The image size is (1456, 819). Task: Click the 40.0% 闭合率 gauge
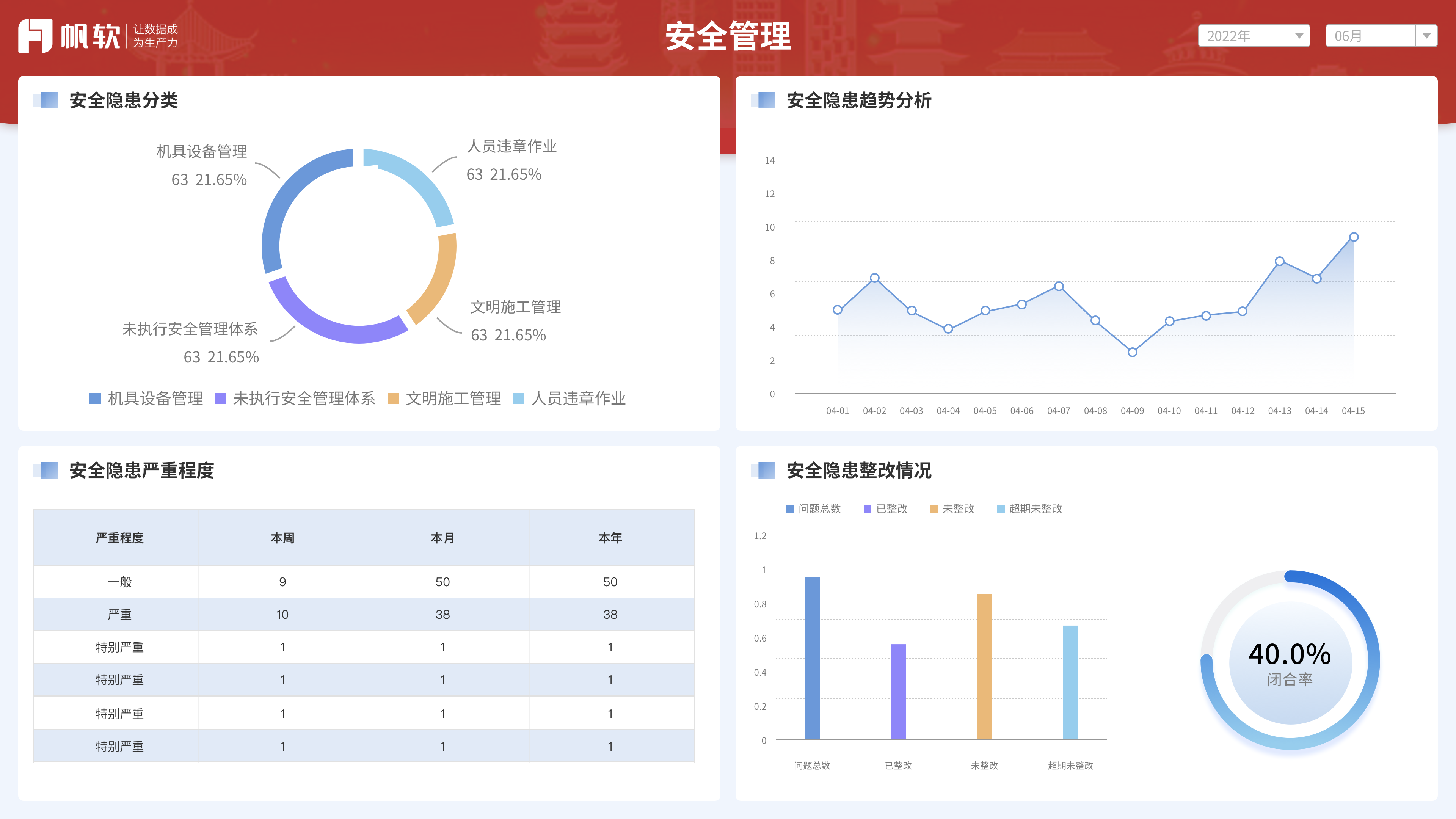coord(1290,661)
